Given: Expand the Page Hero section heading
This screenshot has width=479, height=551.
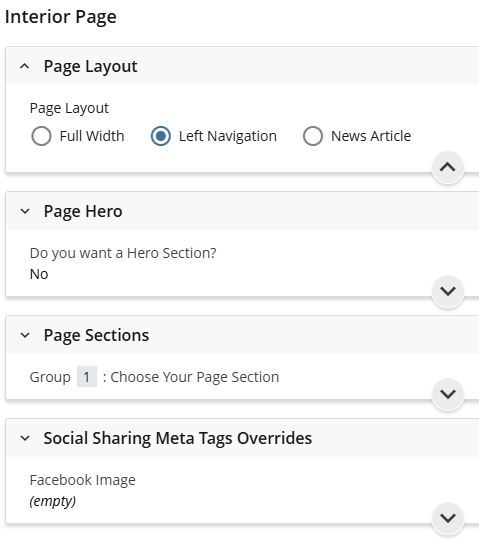Looking at the screenshot, I should pos(83,212).
